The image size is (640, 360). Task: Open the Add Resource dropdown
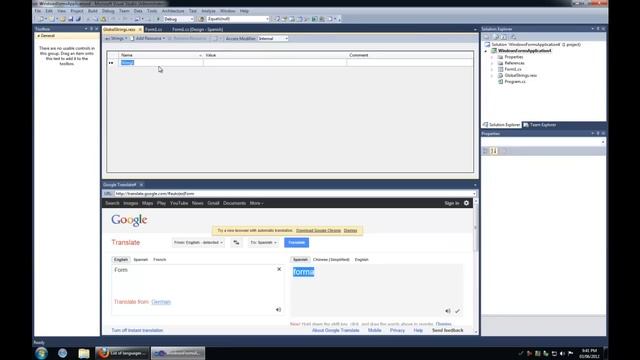click(x=148, y=38)
